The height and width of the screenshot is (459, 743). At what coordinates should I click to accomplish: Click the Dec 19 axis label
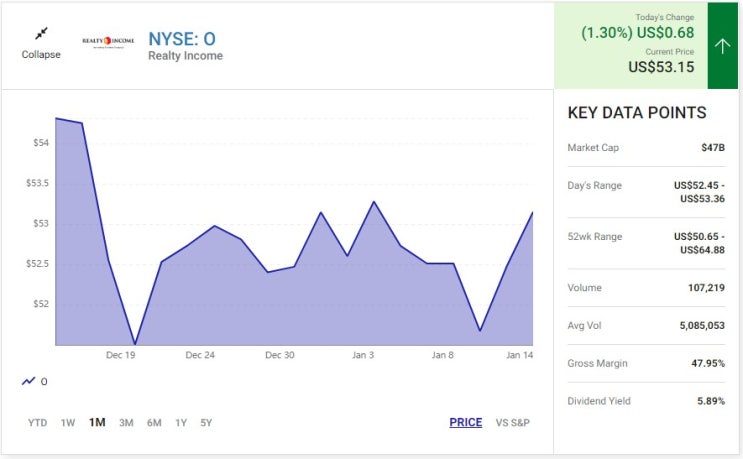[x=120, y=355]
